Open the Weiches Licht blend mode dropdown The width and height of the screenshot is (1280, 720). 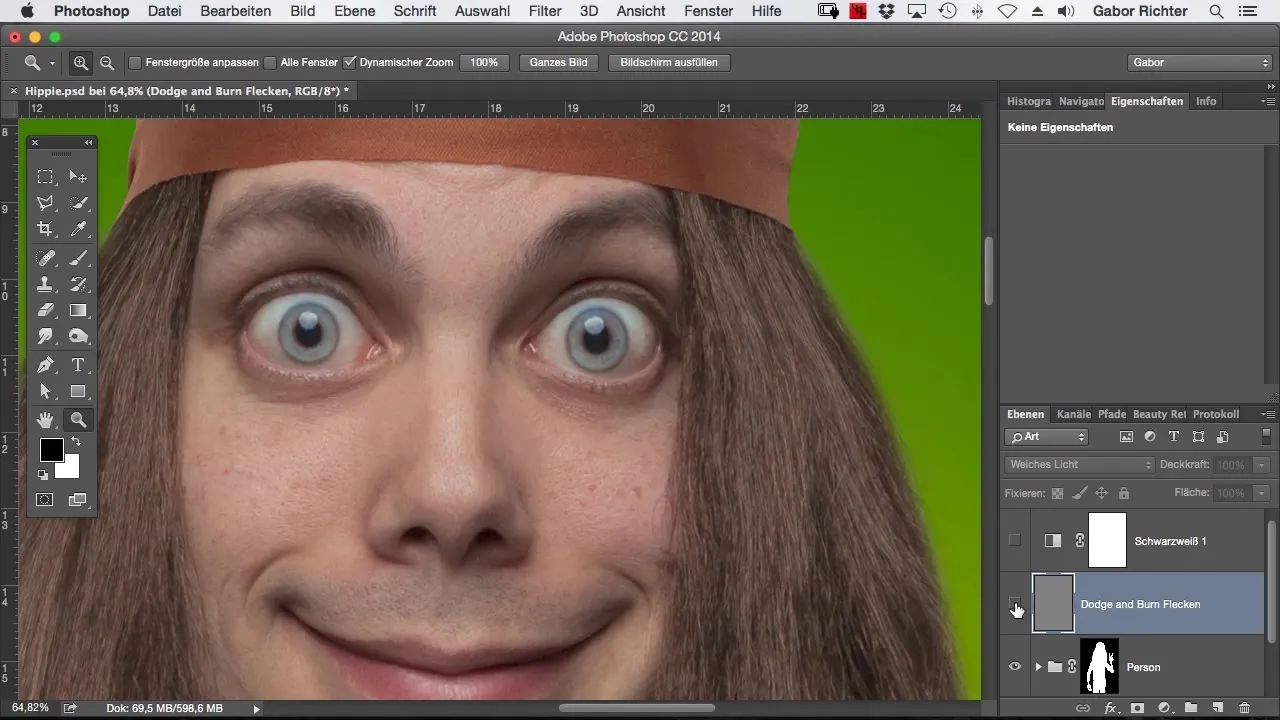pyautogui.click(x=1079, y=465)
